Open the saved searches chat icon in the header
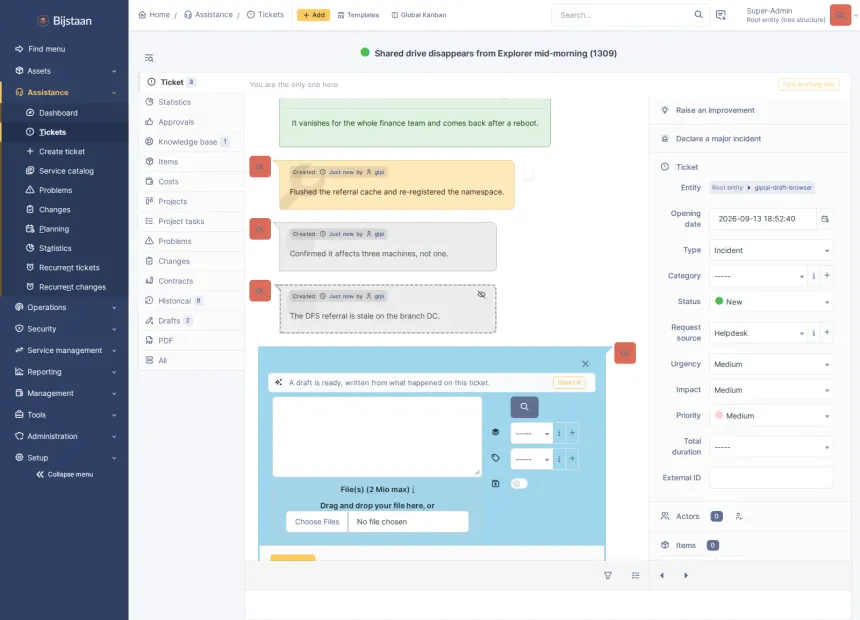 click(721, 15)
